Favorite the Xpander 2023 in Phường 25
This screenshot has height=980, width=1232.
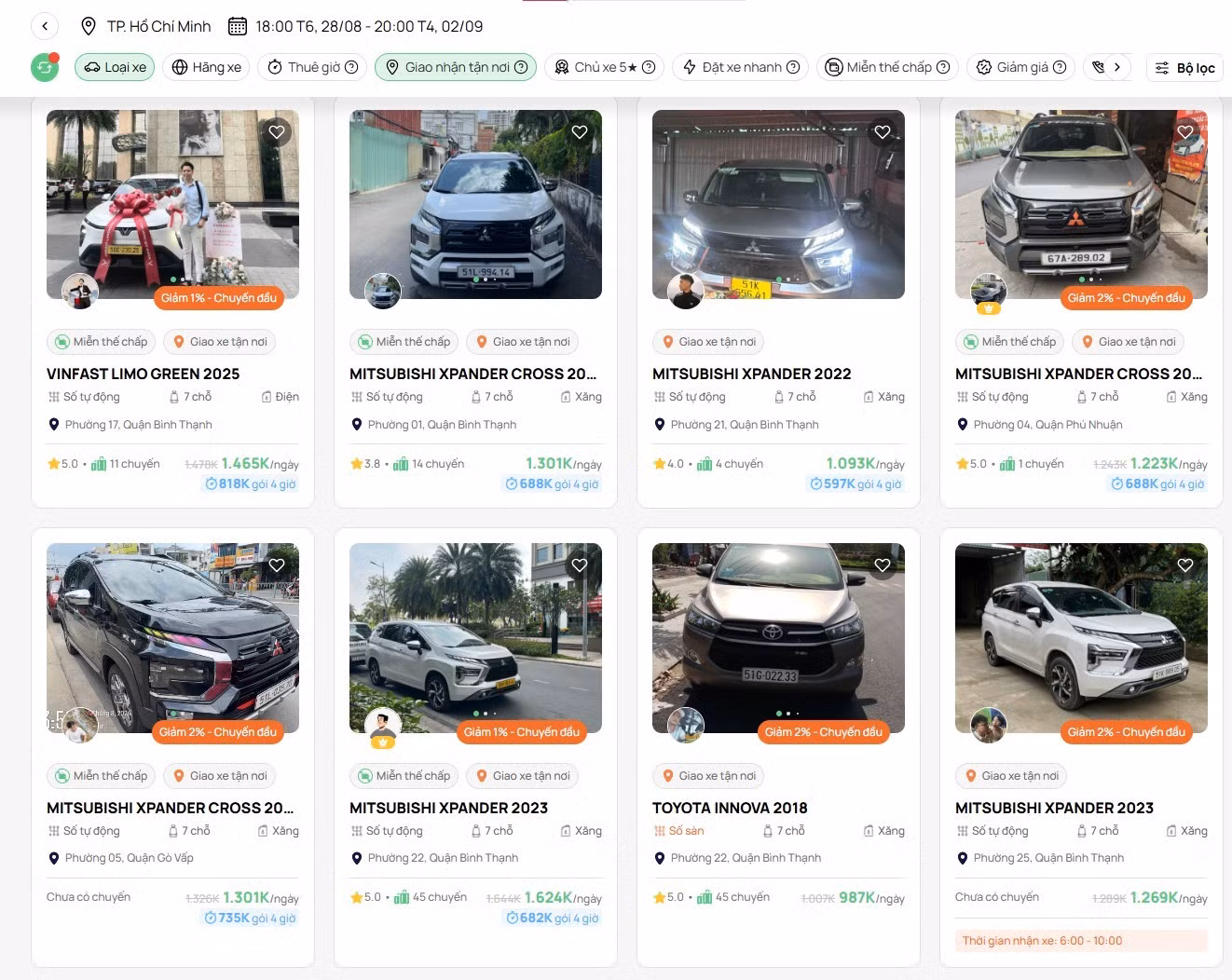tap(1185, 565)
